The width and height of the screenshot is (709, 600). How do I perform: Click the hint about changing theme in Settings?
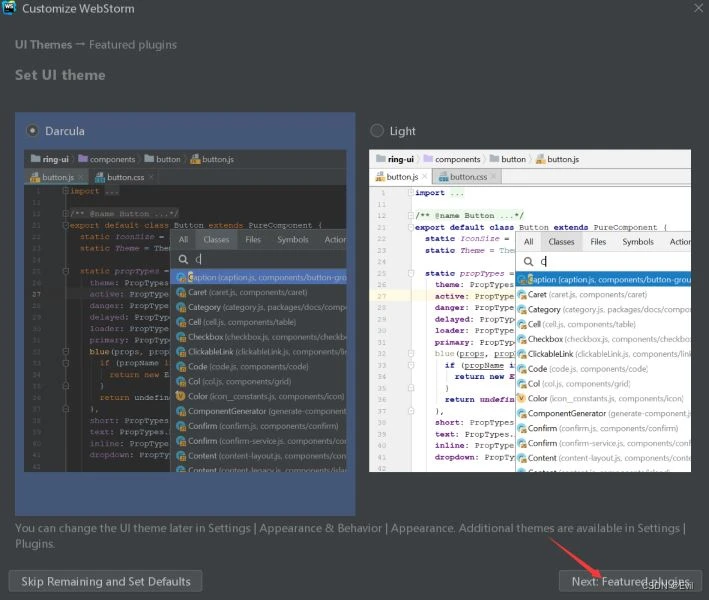pos(350,536)
